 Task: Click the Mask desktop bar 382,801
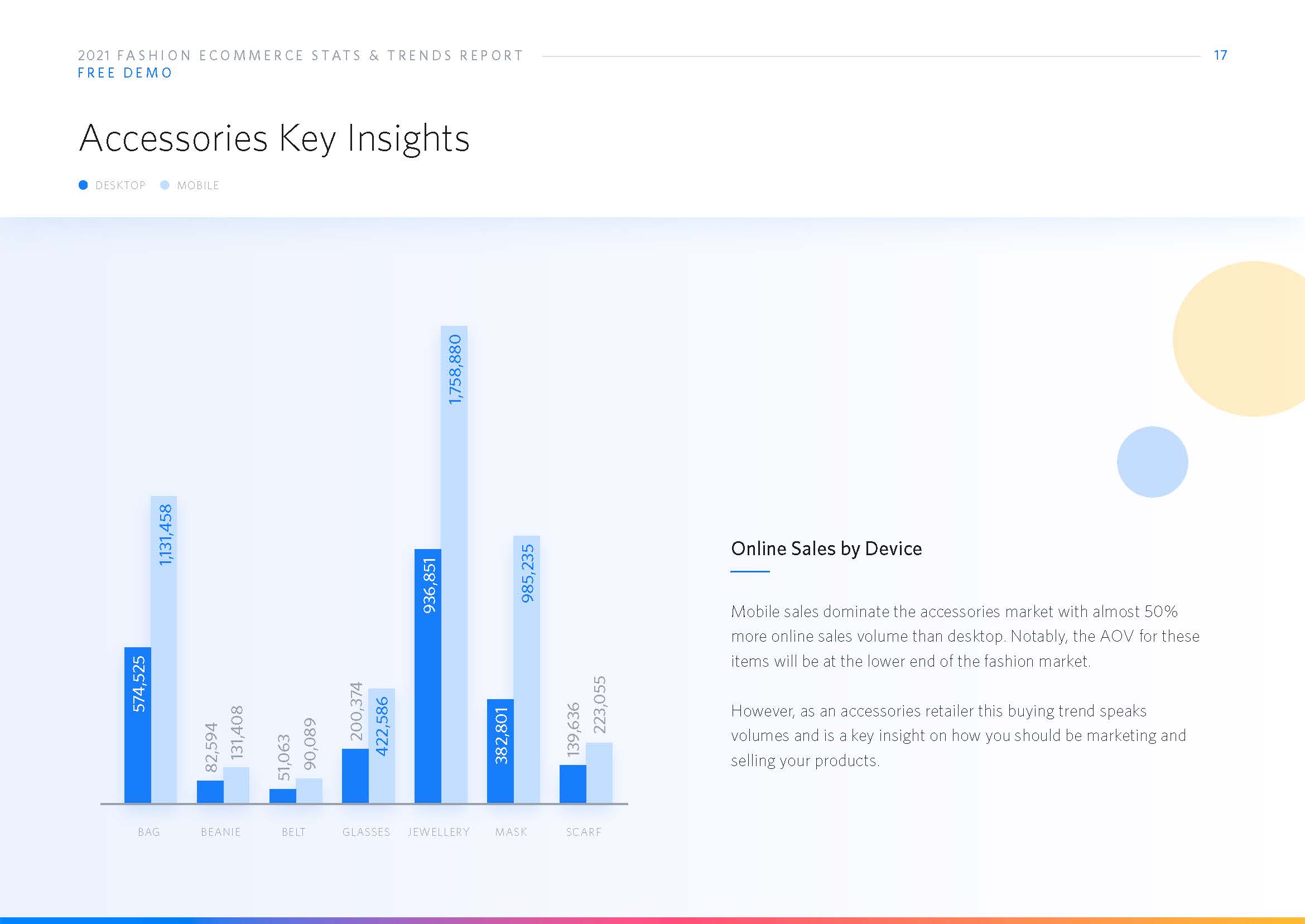point(500,750)
